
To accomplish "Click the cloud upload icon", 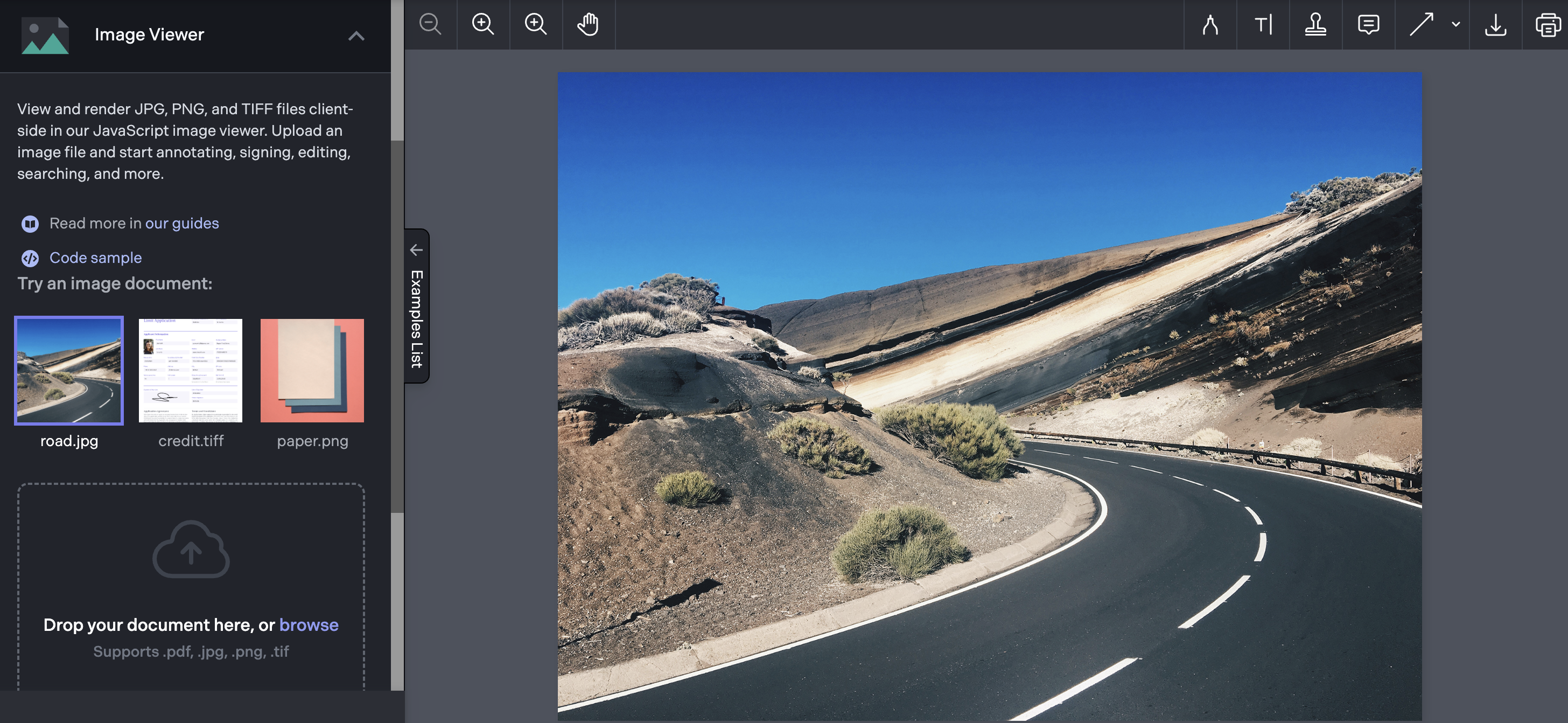I will click(191, 549).
